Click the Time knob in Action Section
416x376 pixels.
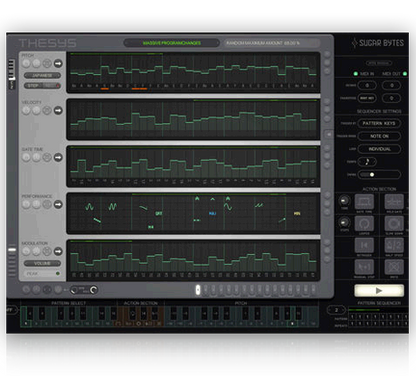click(x=344, y=201)
